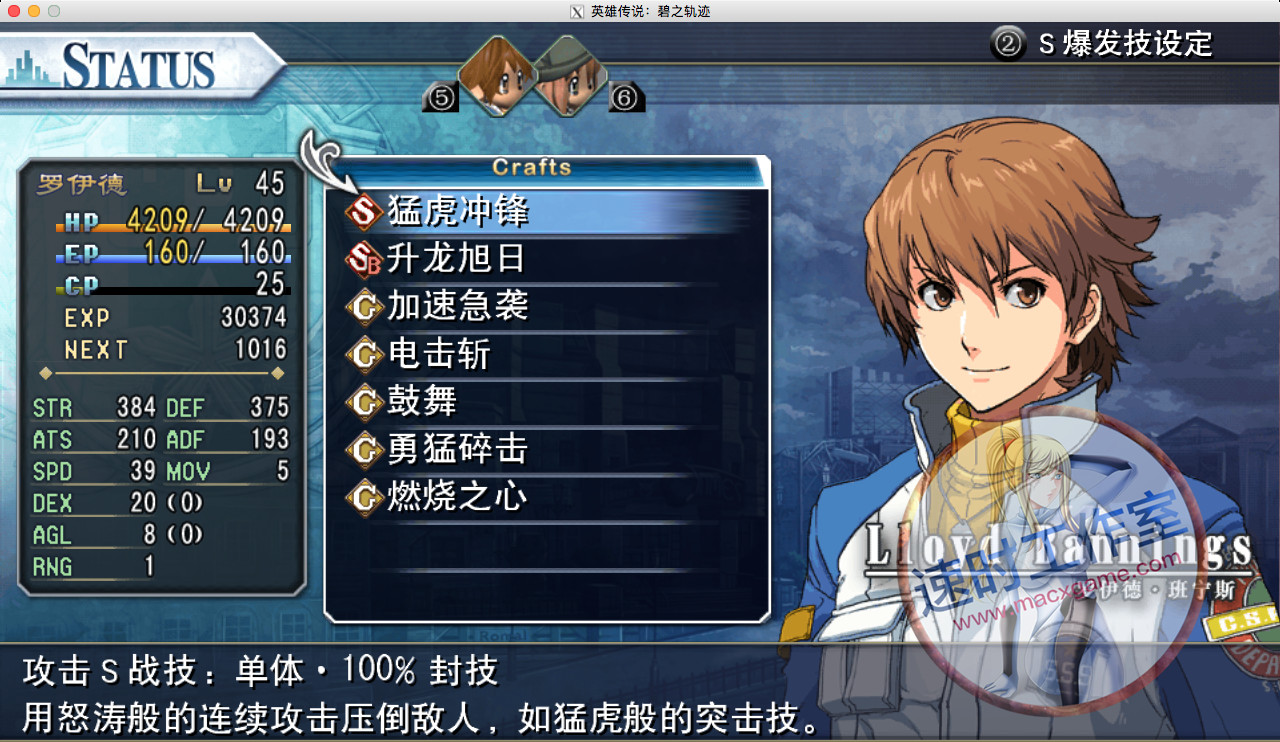This screenshot has height=742, width=1280.
Task: Select Lloyd's brown-haired portrait thumbnail
Action: click(x=494, y=75)
